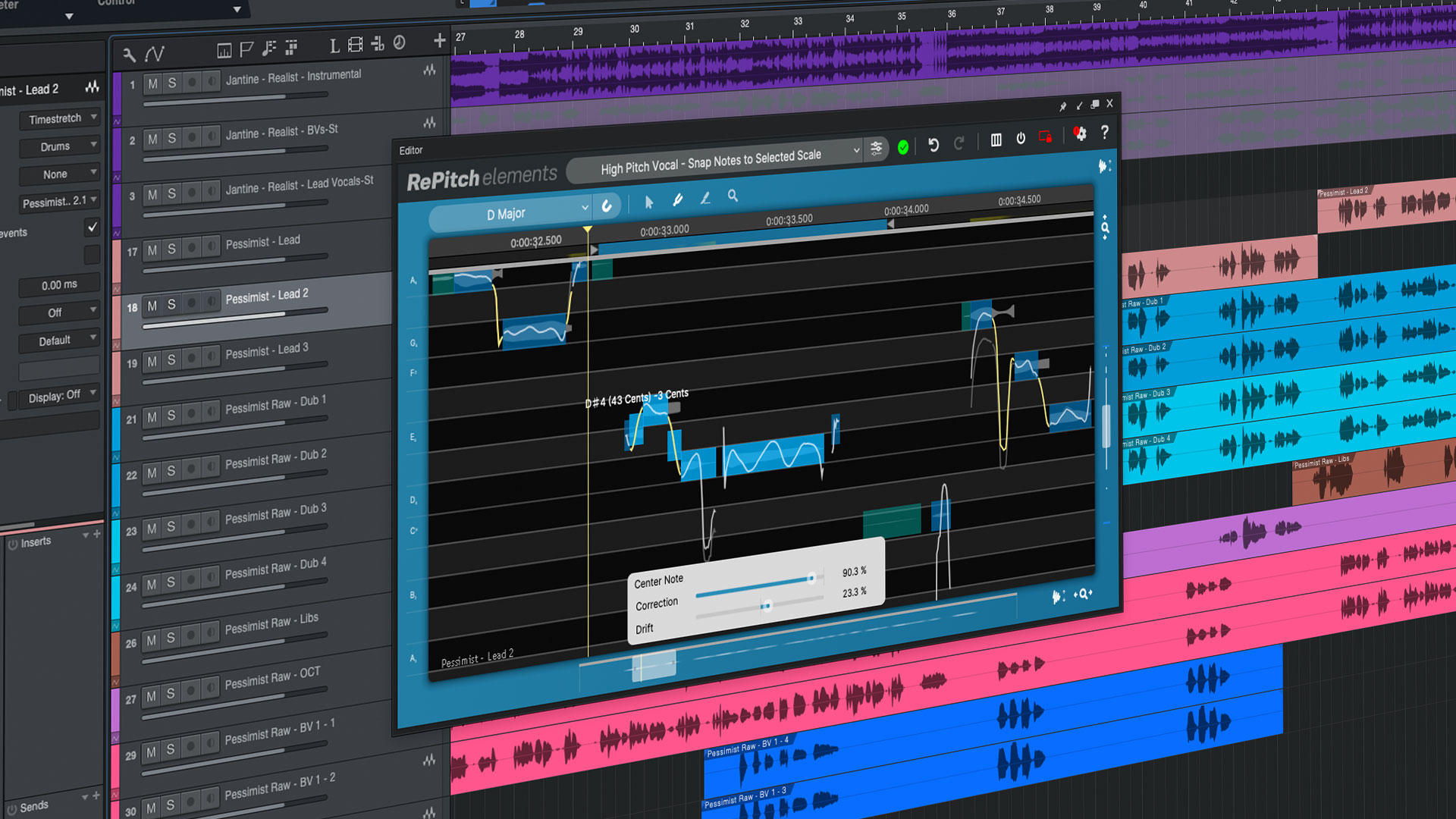This screenshot has width=1456, height=819.
Task: Click the undo arrow in the plugin header
Action: click(x=933, y=145)
